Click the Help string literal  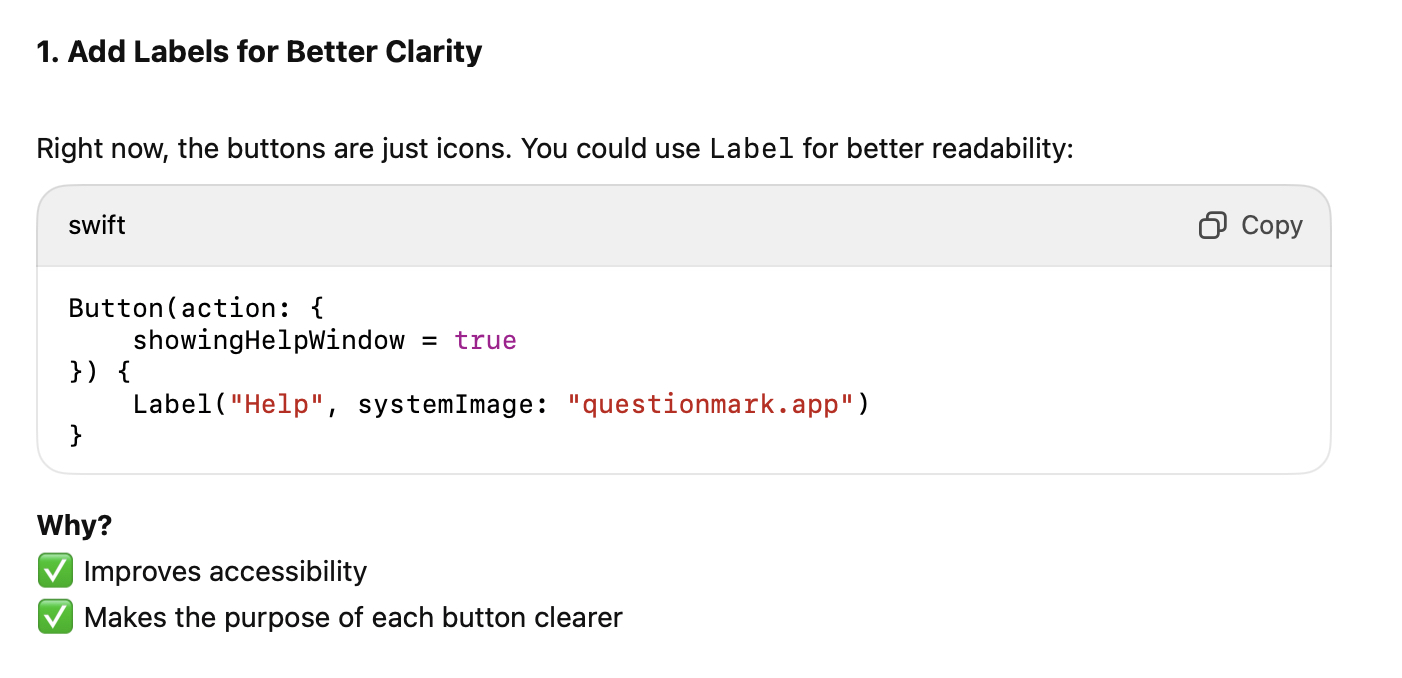pos(276,404)
